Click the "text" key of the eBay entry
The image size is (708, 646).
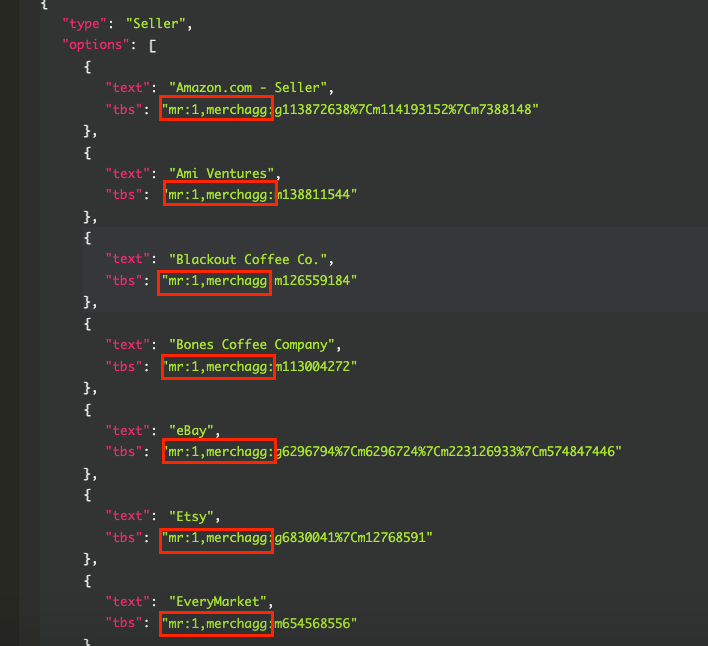point(128,430)
